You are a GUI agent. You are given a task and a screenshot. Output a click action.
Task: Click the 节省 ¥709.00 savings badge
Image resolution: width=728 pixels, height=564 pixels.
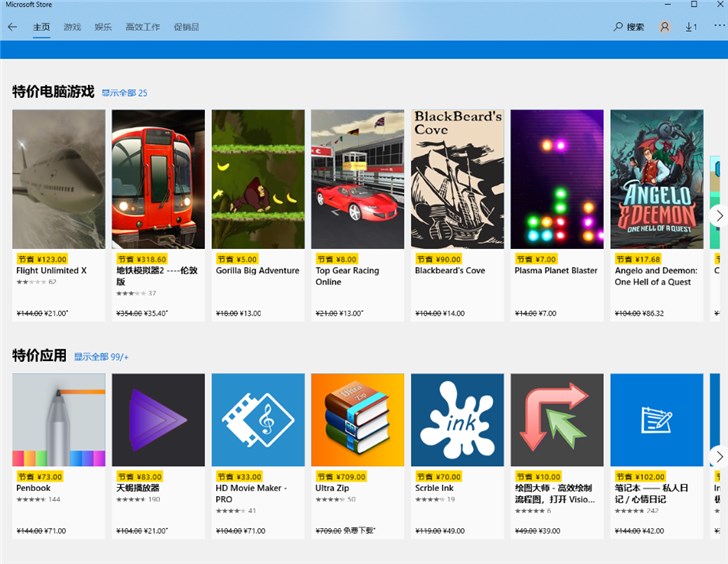tap(341, 477)
